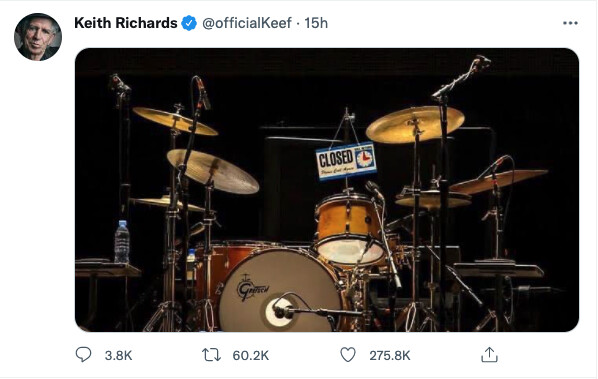Click the orange tom drum in the photo

349,229
